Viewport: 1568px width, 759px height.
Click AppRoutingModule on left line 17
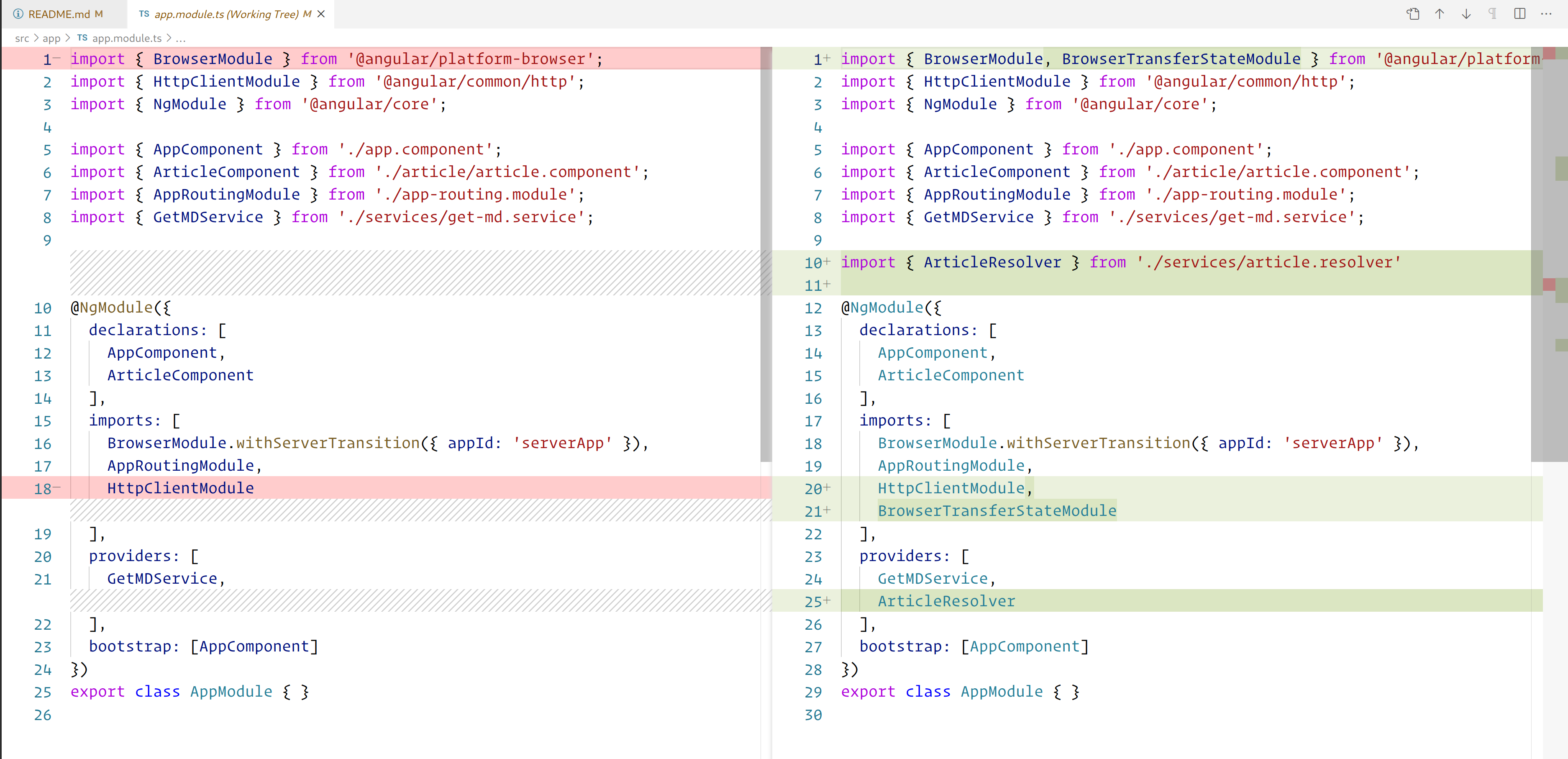184,466
